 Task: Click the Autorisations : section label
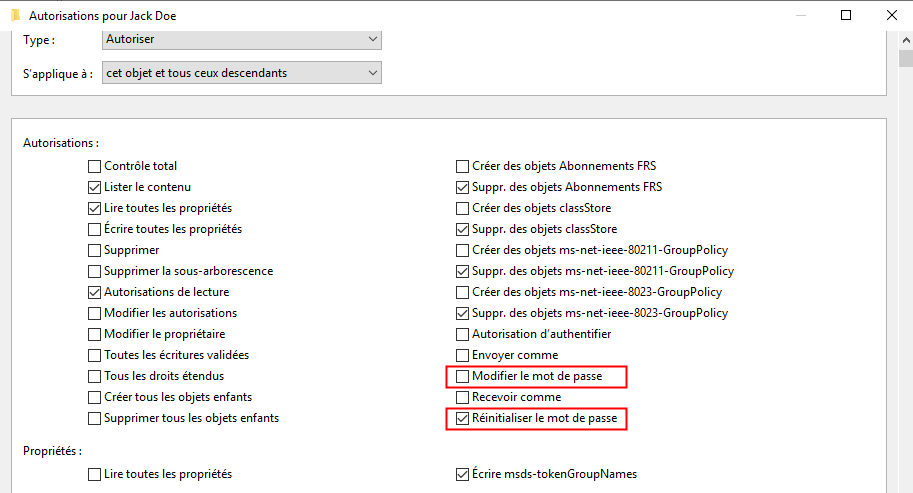(61, 143)
